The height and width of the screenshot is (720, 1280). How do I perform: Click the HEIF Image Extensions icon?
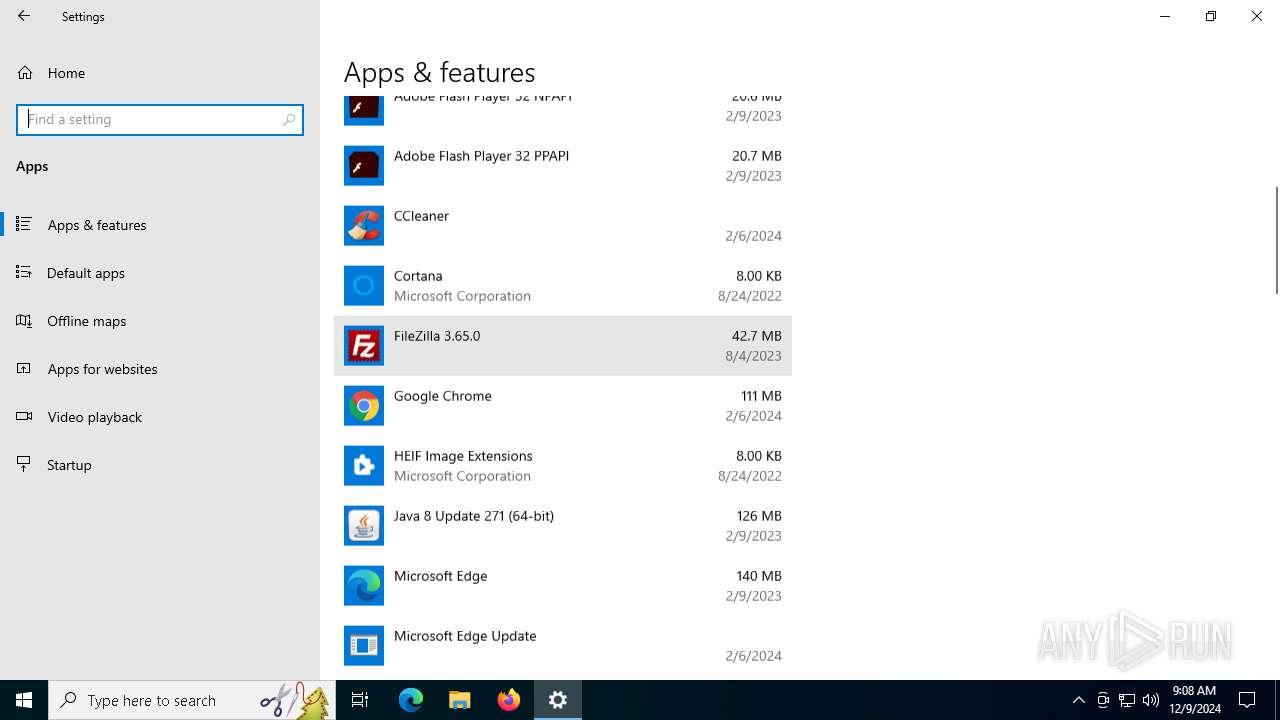pos(364,466)
